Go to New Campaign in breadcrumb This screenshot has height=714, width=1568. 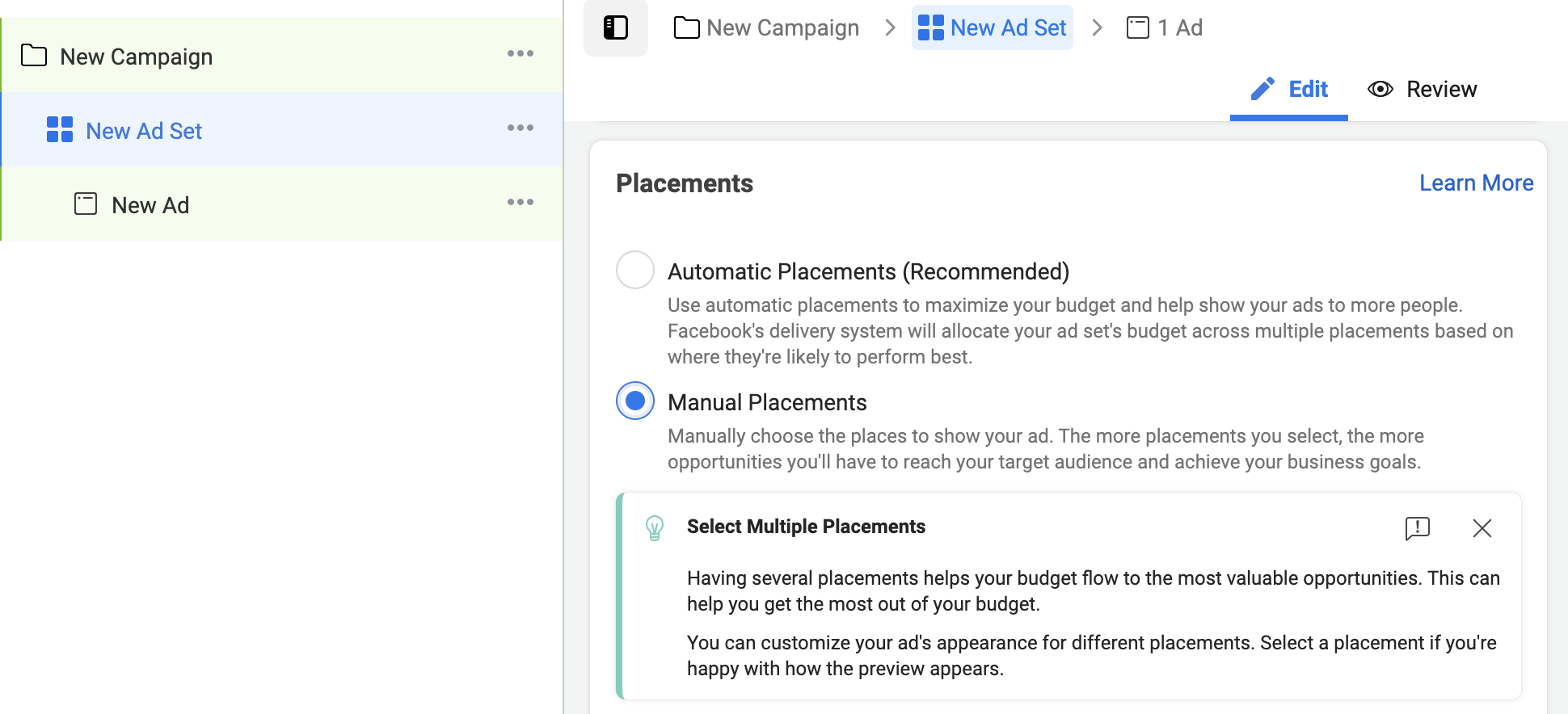pos(766,27)
